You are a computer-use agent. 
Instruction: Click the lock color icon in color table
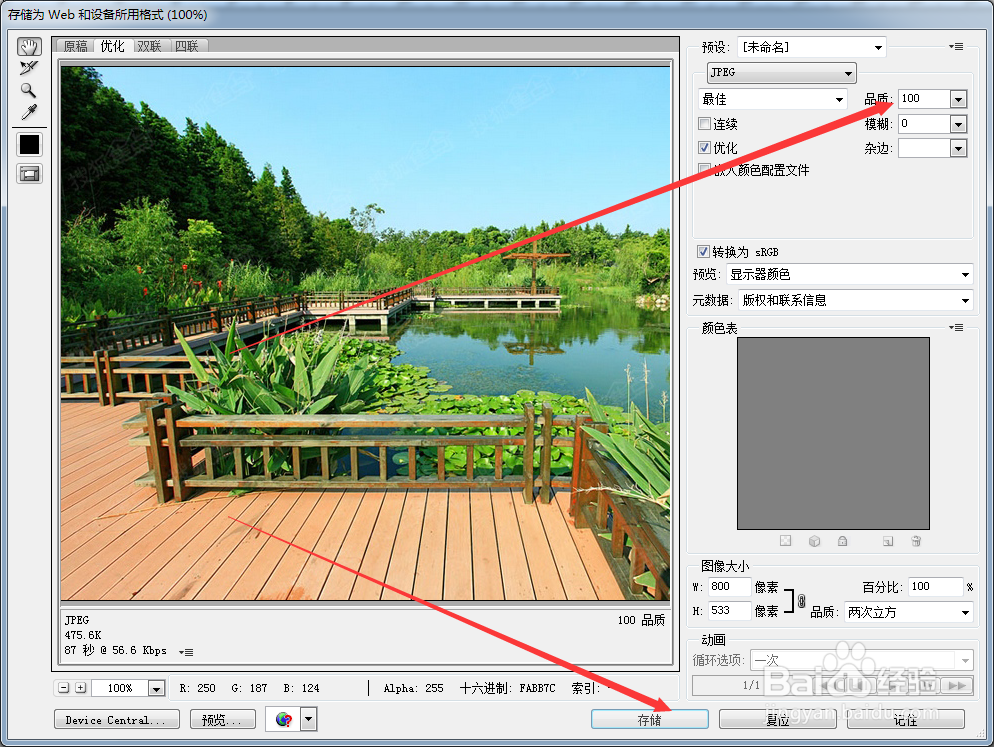pyautogui.click(x=842, y=541)
